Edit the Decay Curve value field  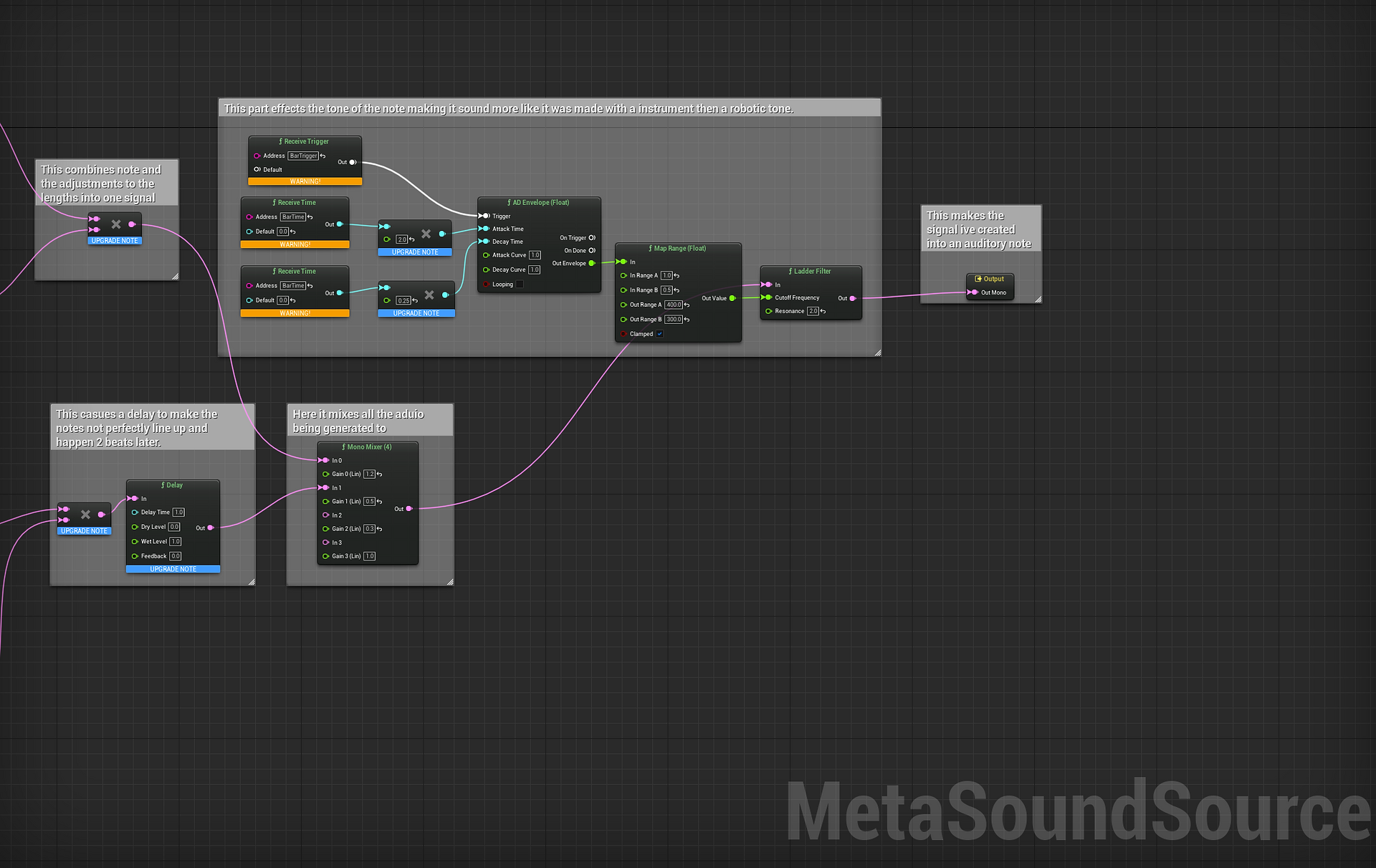535,270
